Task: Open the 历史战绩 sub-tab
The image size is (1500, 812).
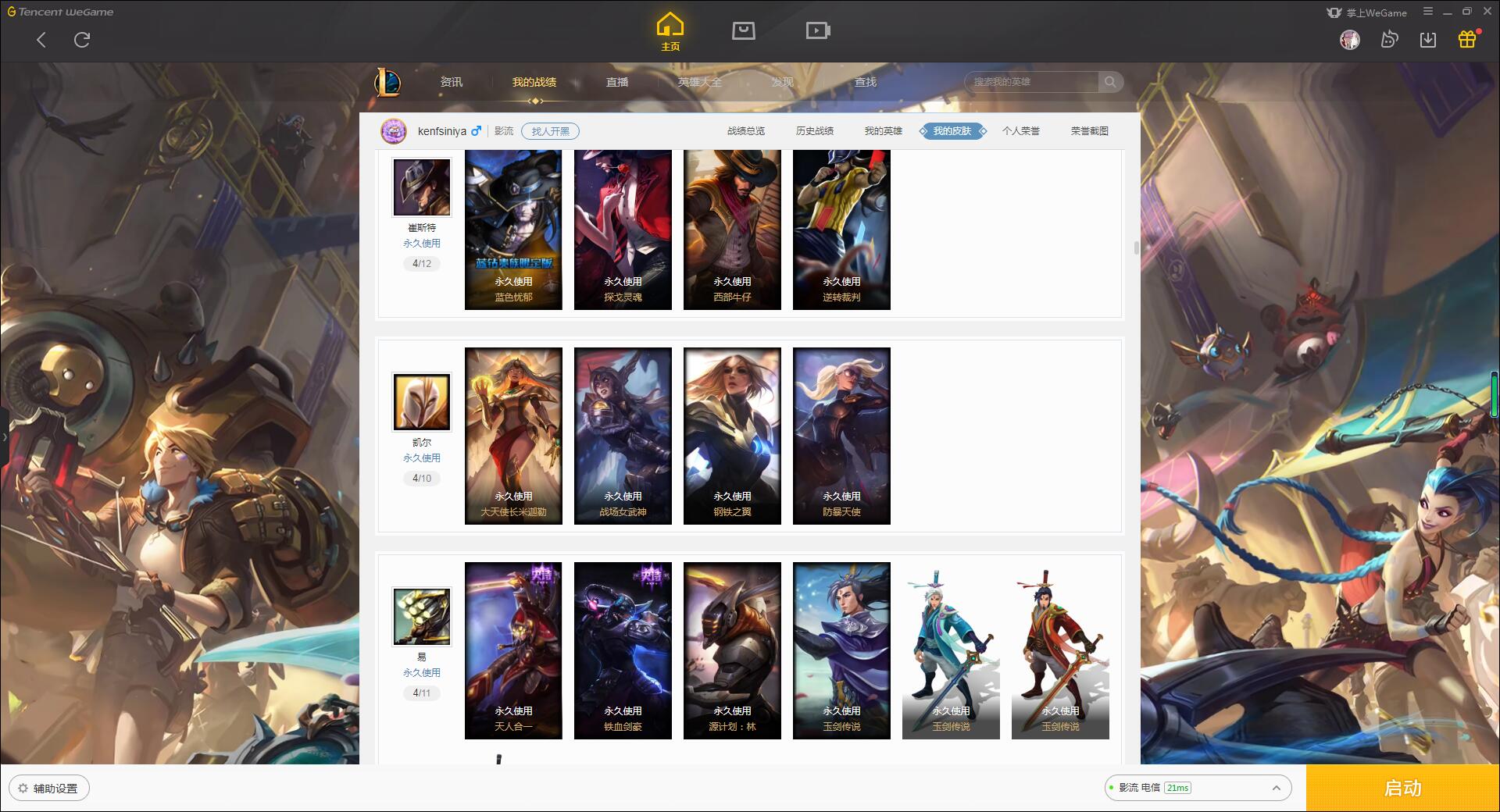Action: click(815, 131)
